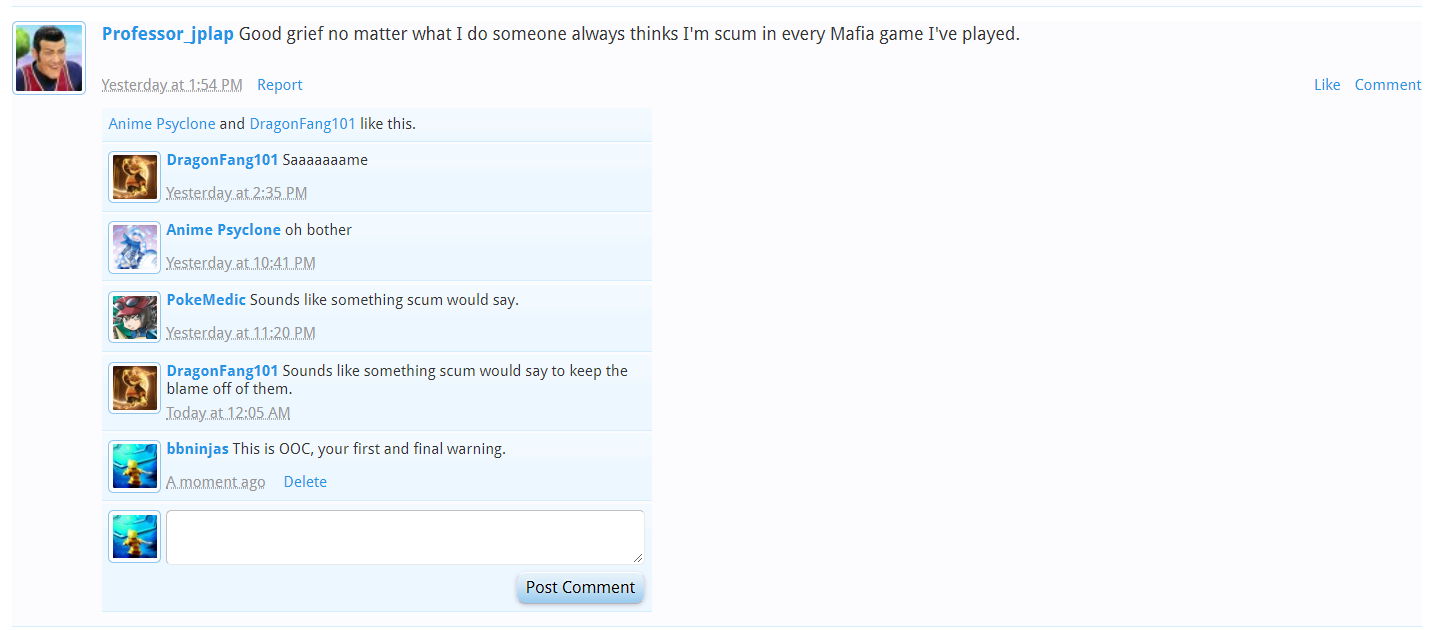Delete the bbninjas warning comment
Screen dimensions: 1437x630
pyautogui.click(x=305, y=482)
